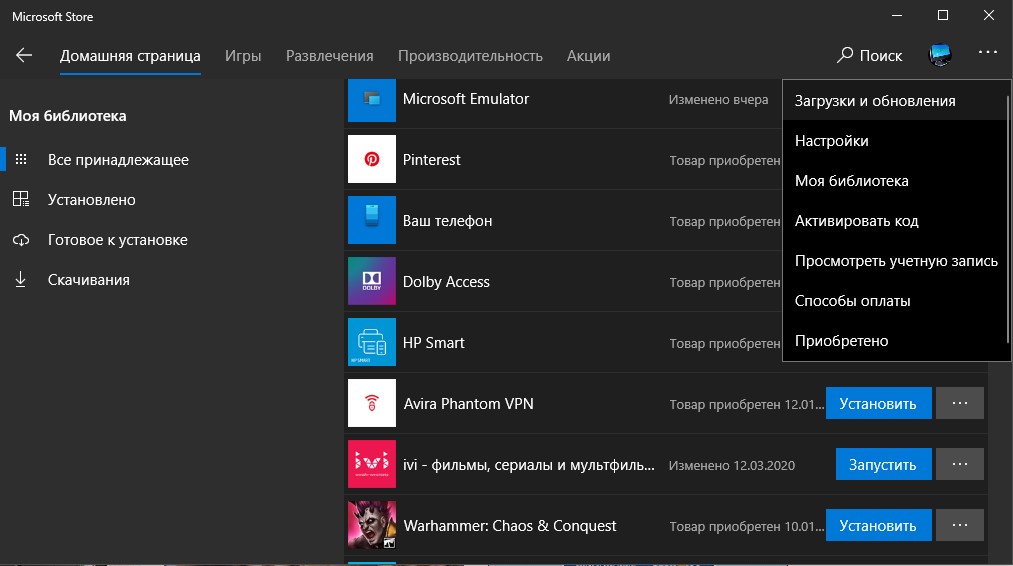Select Готовое к установке in the sidebar
The width and height of the screenshot is (1013, 566).
tap(118, 240)
